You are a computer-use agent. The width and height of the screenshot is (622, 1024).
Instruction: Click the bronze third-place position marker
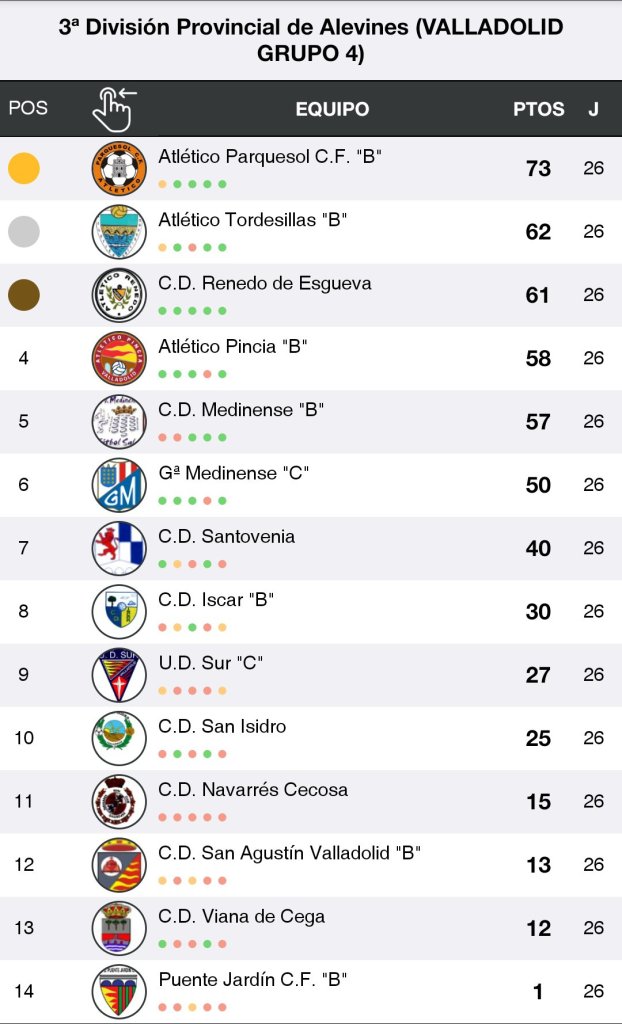click(24, 295)
